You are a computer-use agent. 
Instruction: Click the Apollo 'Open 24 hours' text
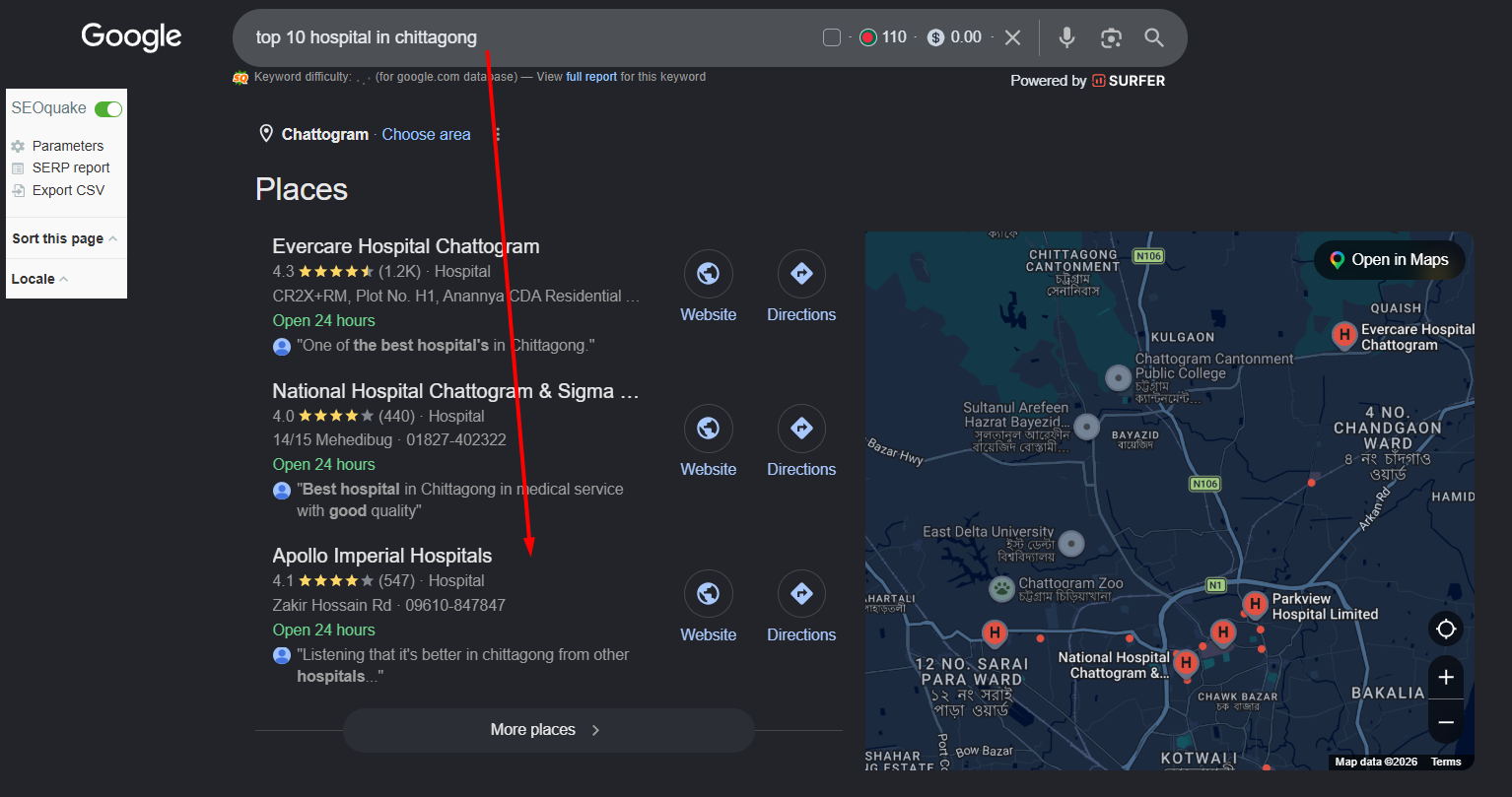[323, 630]
